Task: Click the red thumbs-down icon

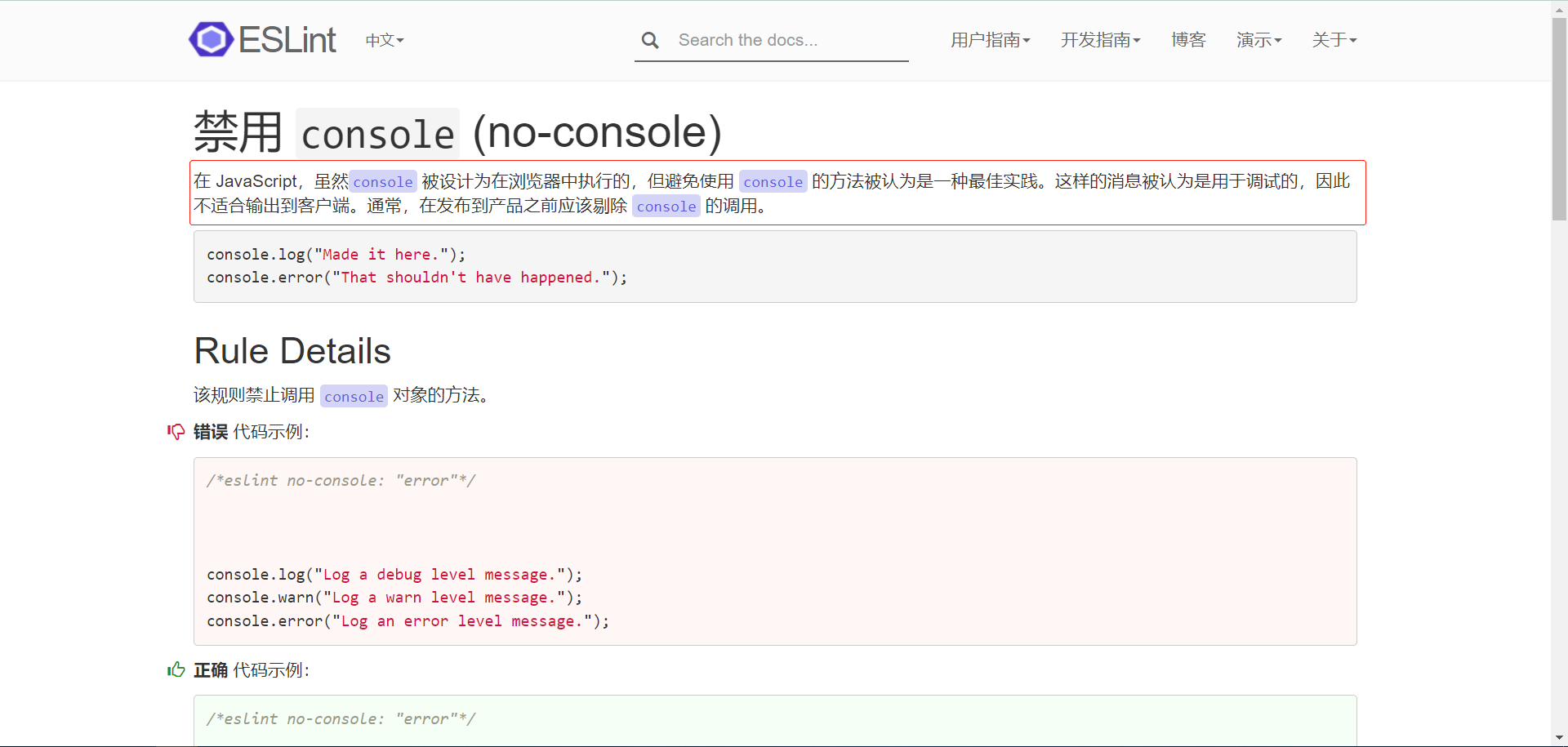Action: (x=176, y=431)
